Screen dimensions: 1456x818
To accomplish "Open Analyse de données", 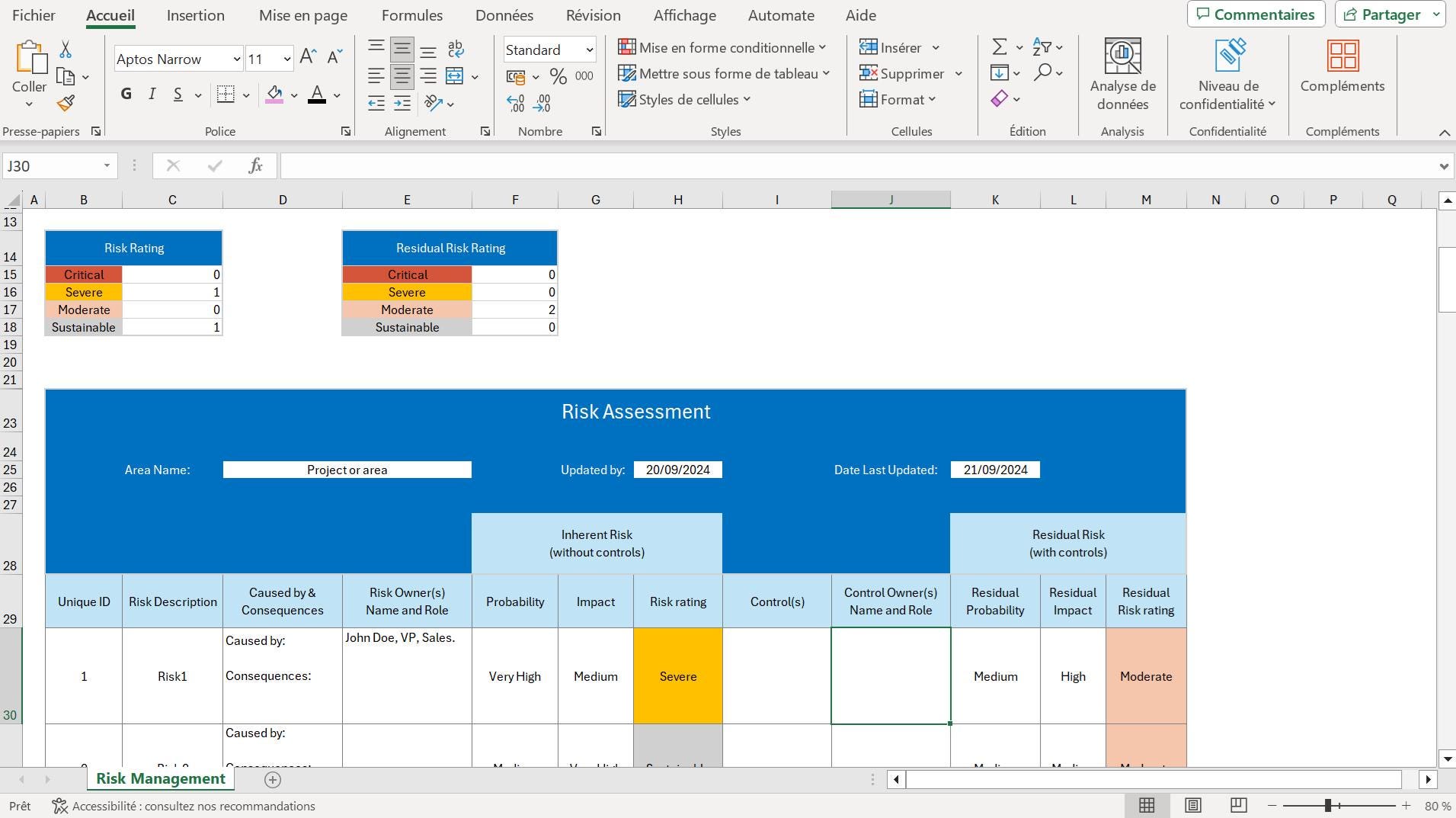I will 1122,72.
